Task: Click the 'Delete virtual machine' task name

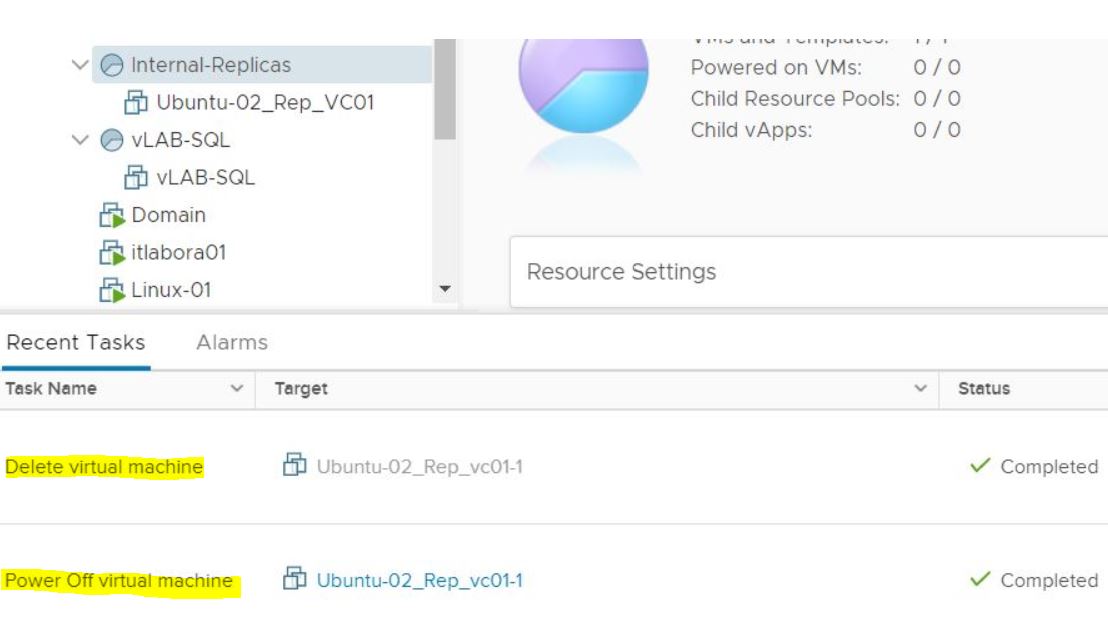Action: (x=104, y=466)
